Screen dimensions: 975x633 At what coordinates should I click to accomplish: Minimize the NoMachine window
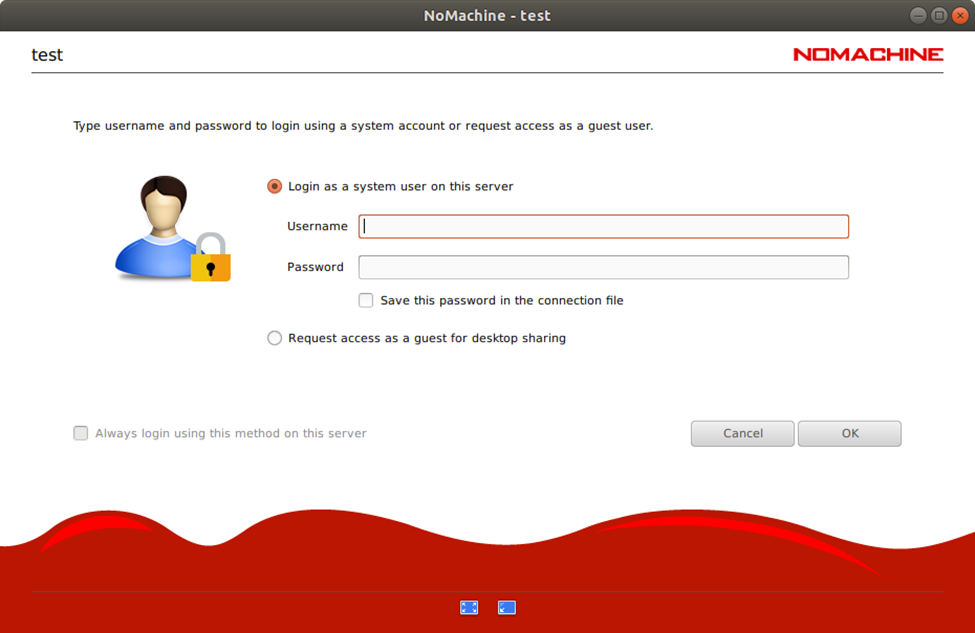click(918, 16)
